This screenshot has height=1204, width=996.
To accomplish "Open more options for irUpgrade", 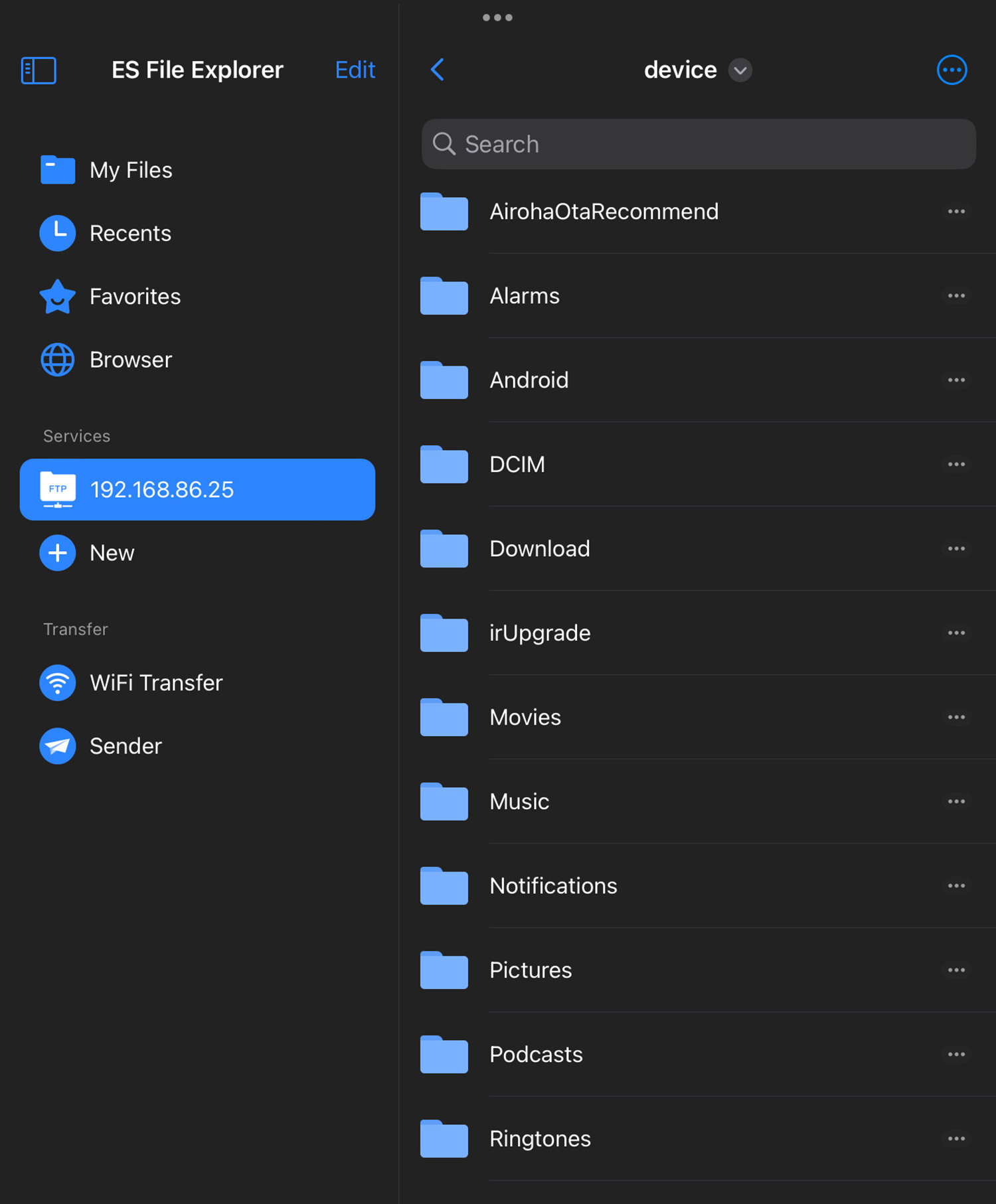I will [x=956, y=633].
